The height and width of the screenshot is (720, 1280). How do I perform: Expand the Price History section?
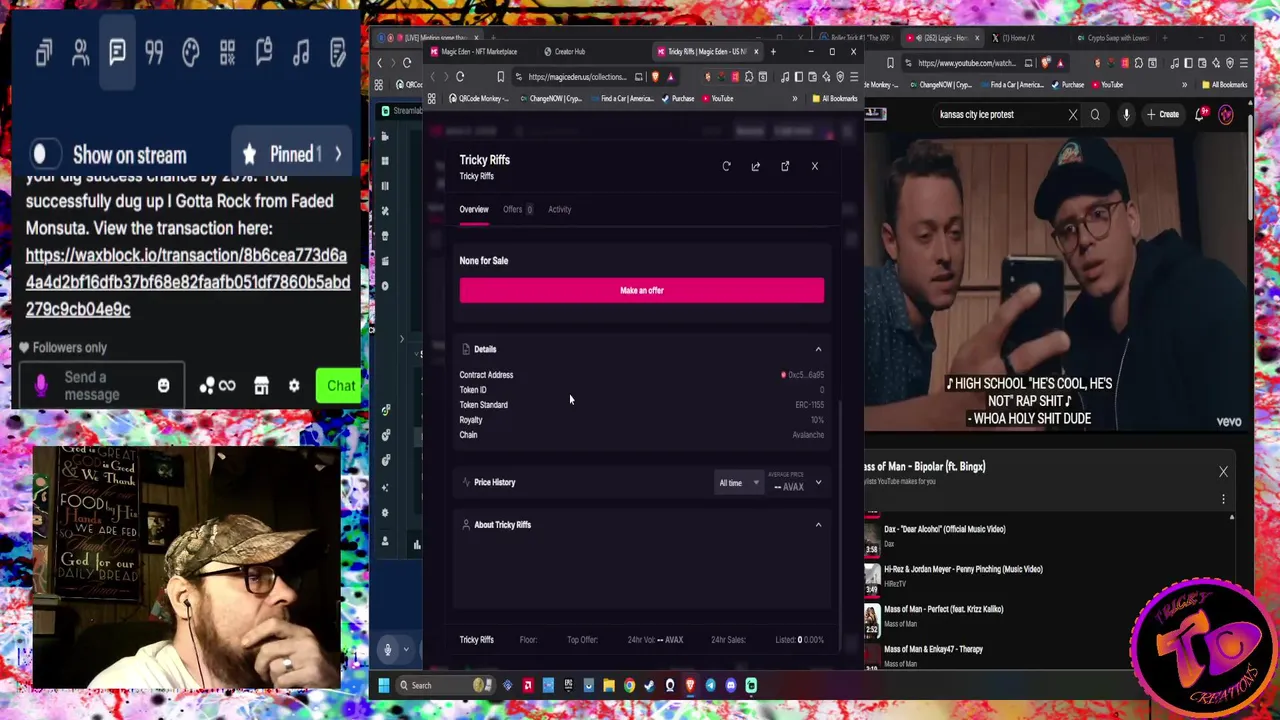[x=818, y=483]
